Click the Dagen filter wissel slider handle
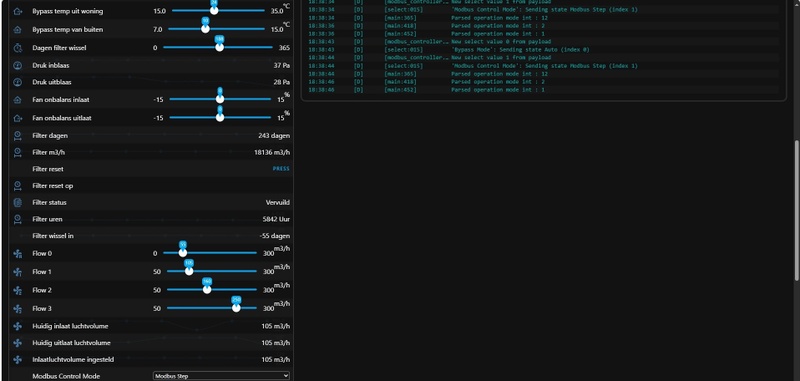This screenshot has height=381, width=800. 219,47
